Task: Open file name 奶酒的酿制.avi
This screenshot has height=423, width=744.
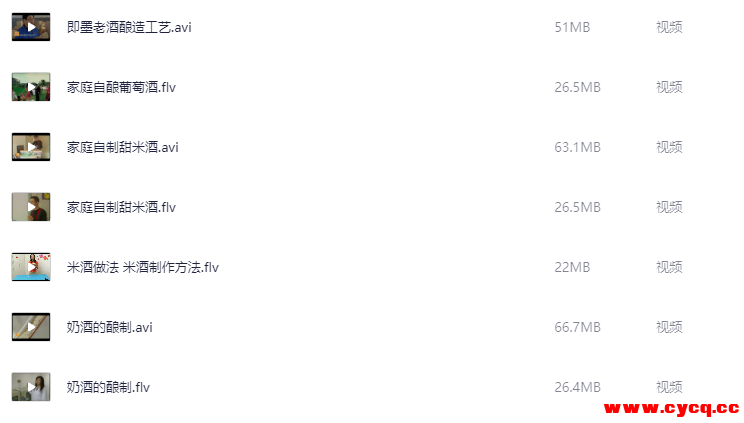Action: (109, 327)
